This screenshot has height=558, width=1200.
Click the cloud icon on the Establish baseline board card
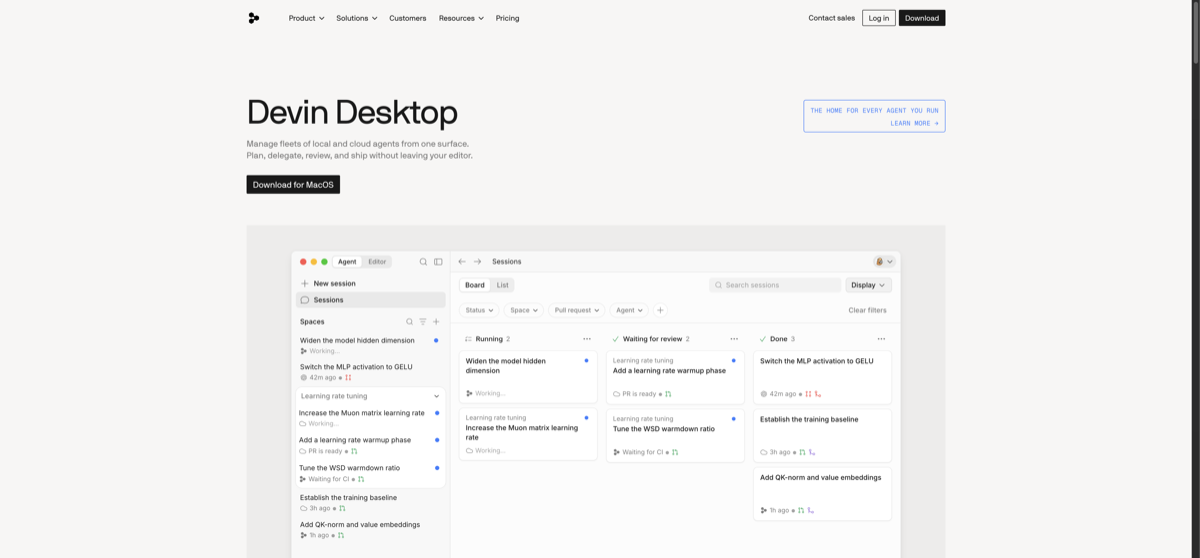(x=764, y=452)
